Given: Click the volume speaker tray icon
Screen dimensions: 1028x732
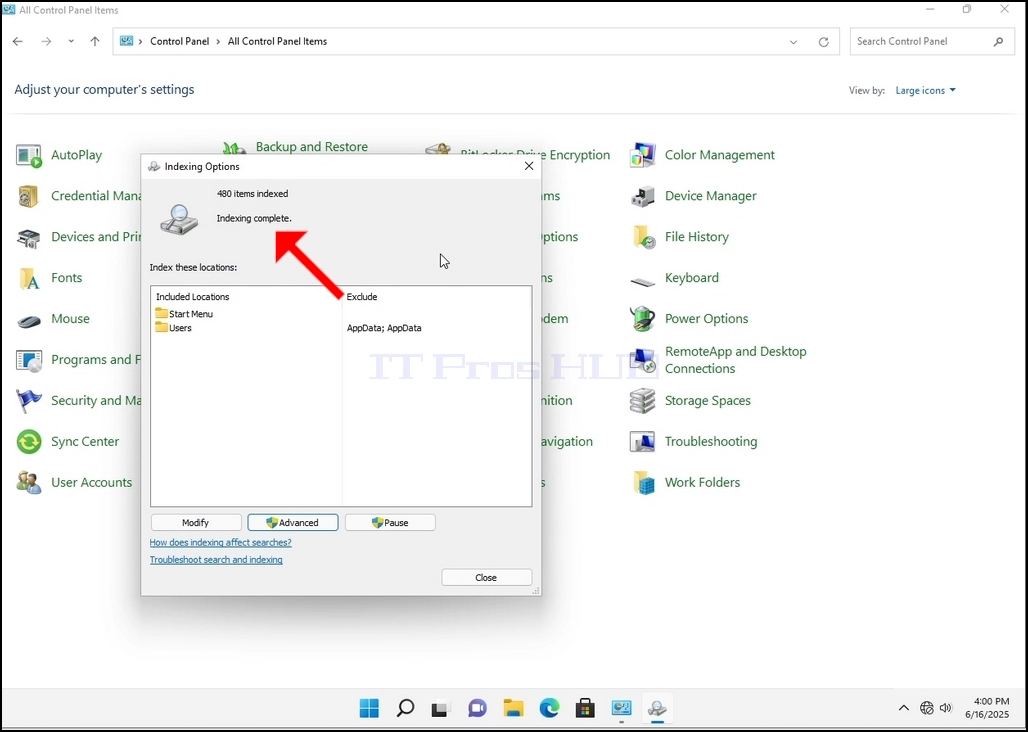Looking at the screenshot, I should point(945,708).
